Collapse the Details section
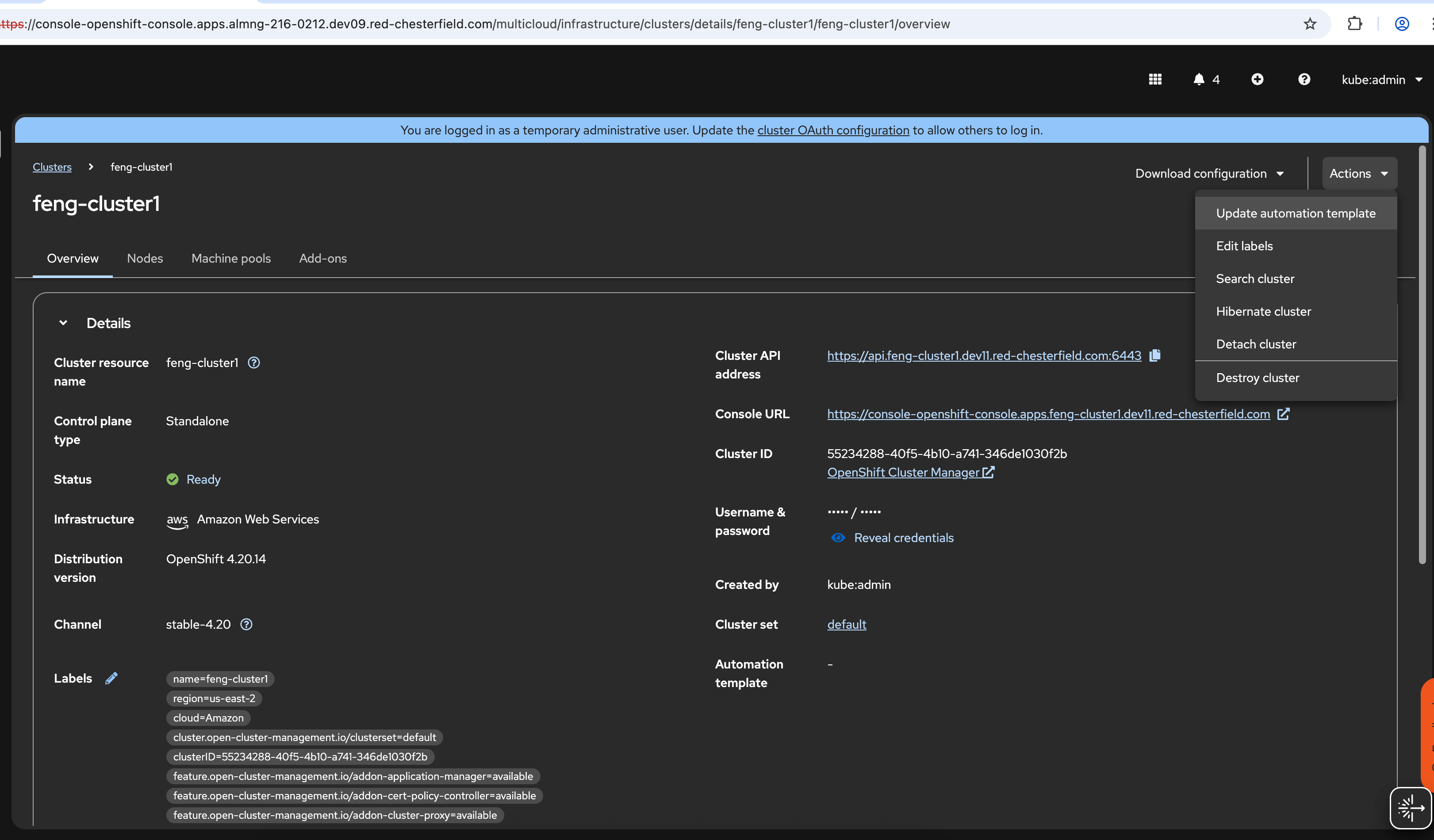Viewport: 1434px width, 840px height. 63,323
